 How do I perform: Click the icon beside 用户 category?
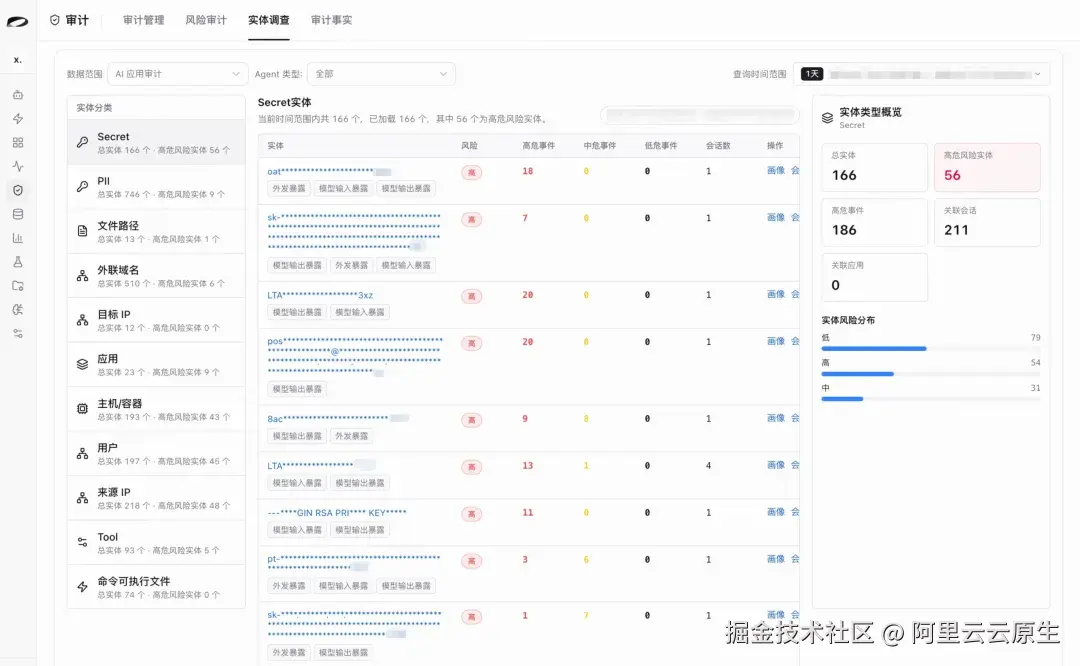83,453
